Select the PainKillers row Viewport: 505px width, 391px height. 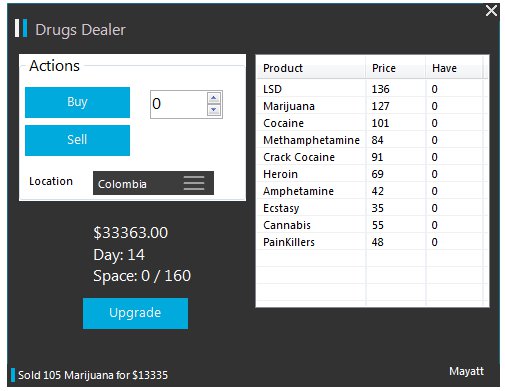pyautogui.click(x=373, y=242)
